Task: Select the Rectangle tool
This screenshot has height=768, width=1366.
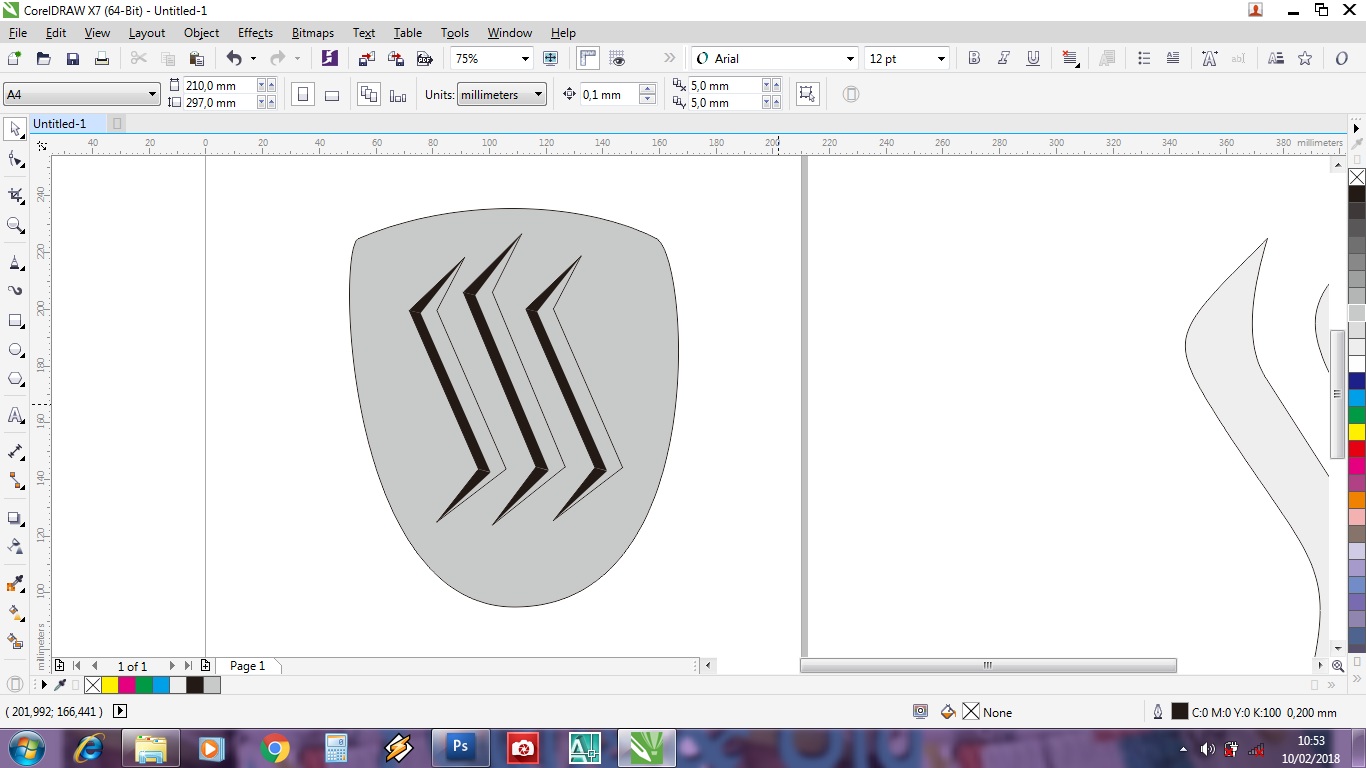Action: tap(15, 321)
